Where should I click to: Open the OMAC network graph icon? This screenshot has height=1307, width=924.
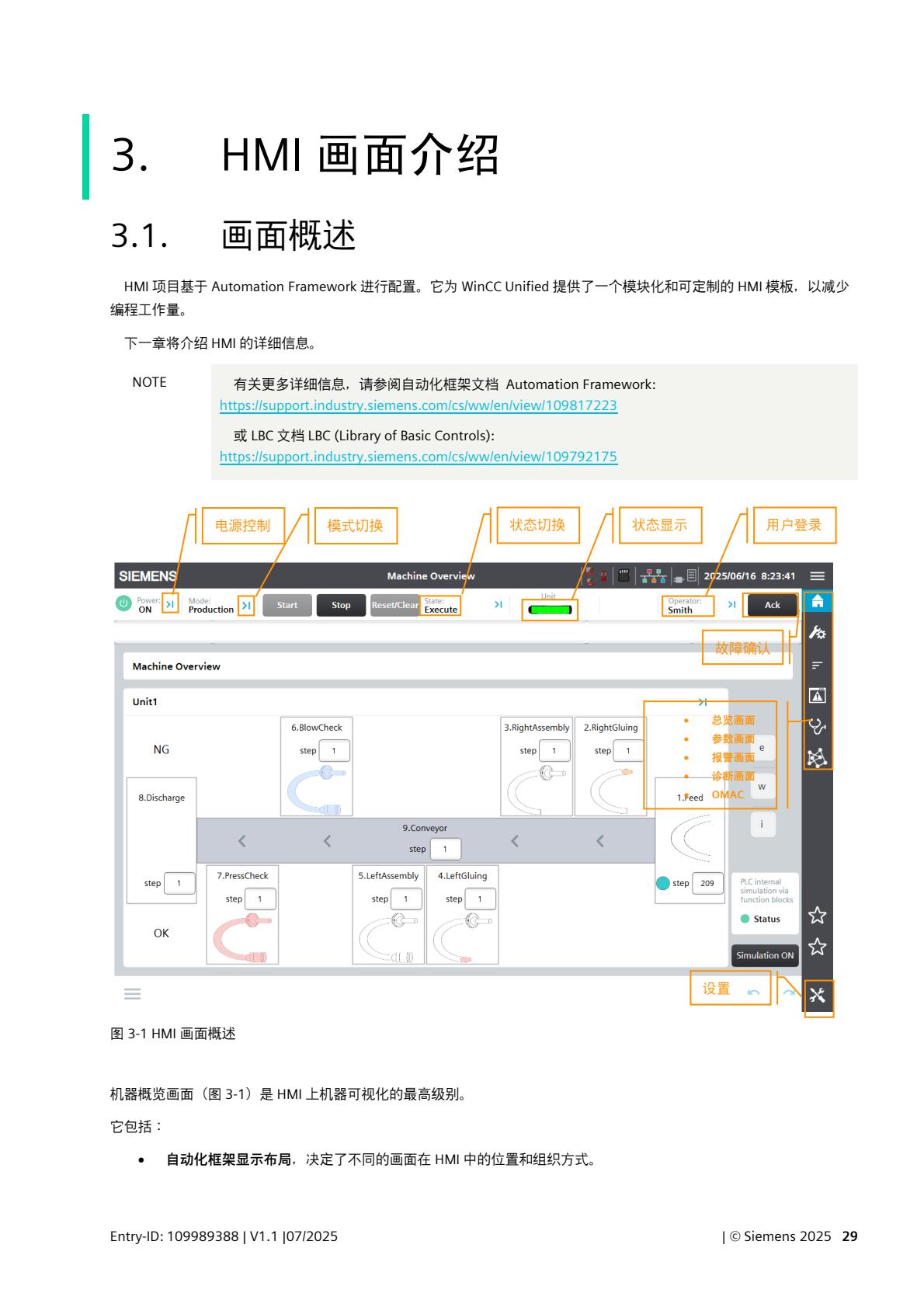817,757
